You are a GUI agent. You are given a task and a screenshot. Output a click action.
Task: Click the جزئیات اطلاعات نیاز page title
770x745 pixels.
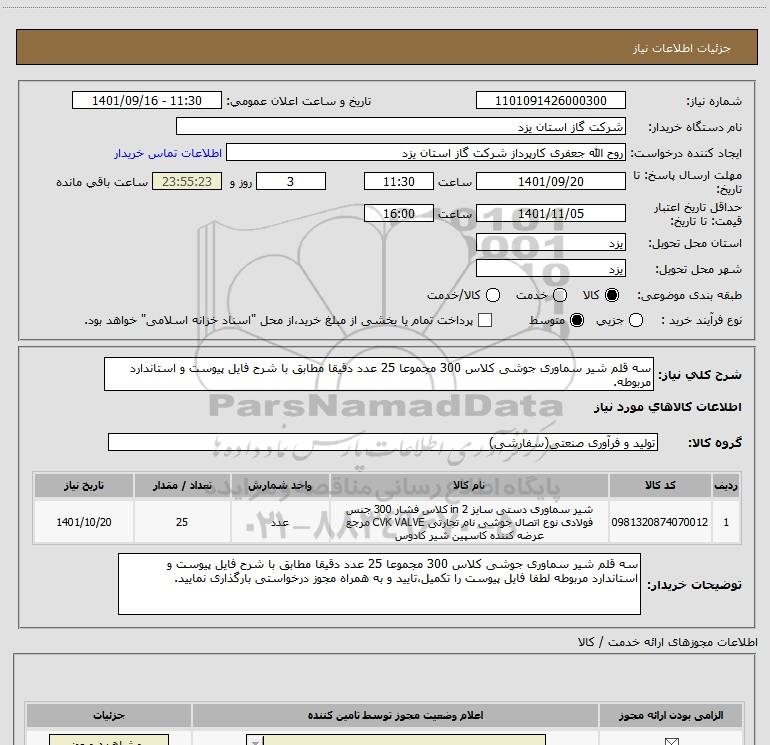682,48
